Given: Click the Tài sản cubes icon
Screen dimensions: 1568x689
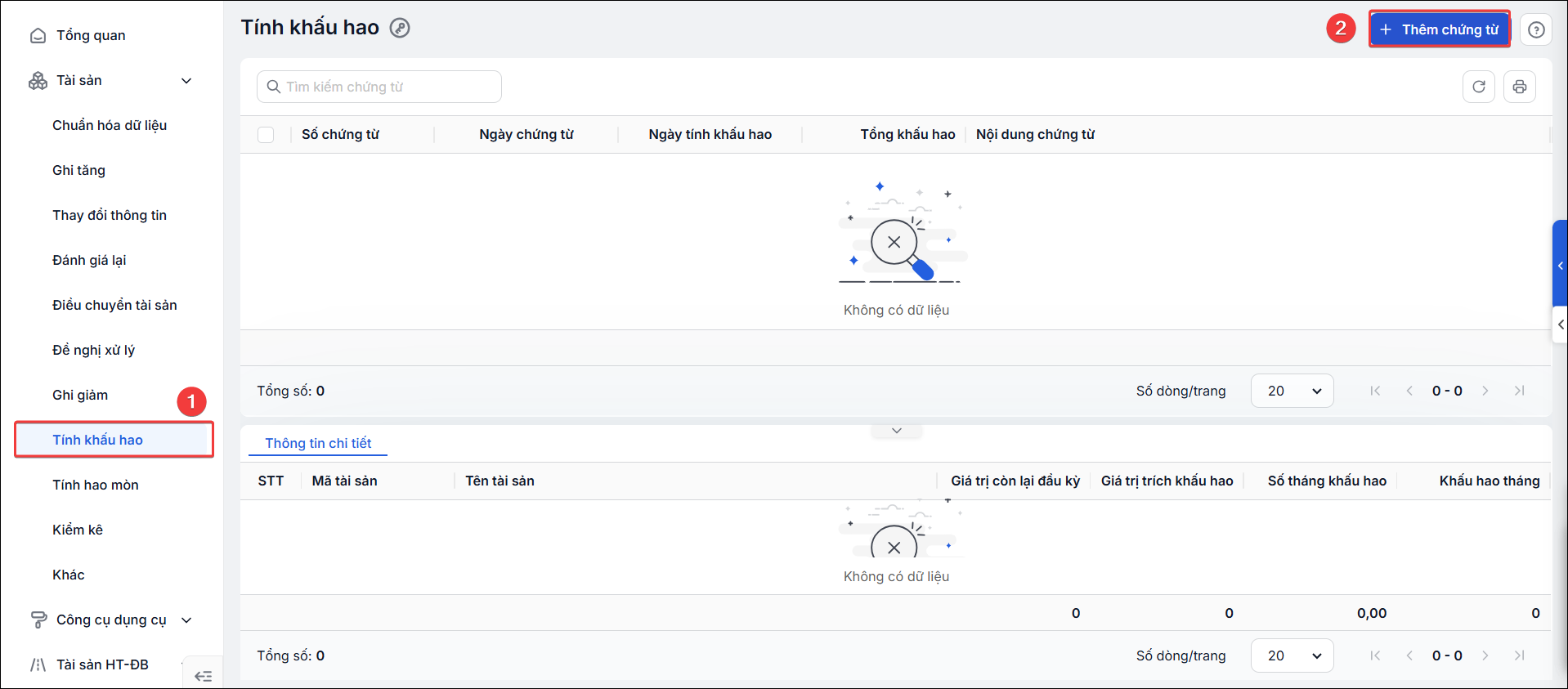Looking at the screenshot, I should pyautogui.click(x=38, y=80).
